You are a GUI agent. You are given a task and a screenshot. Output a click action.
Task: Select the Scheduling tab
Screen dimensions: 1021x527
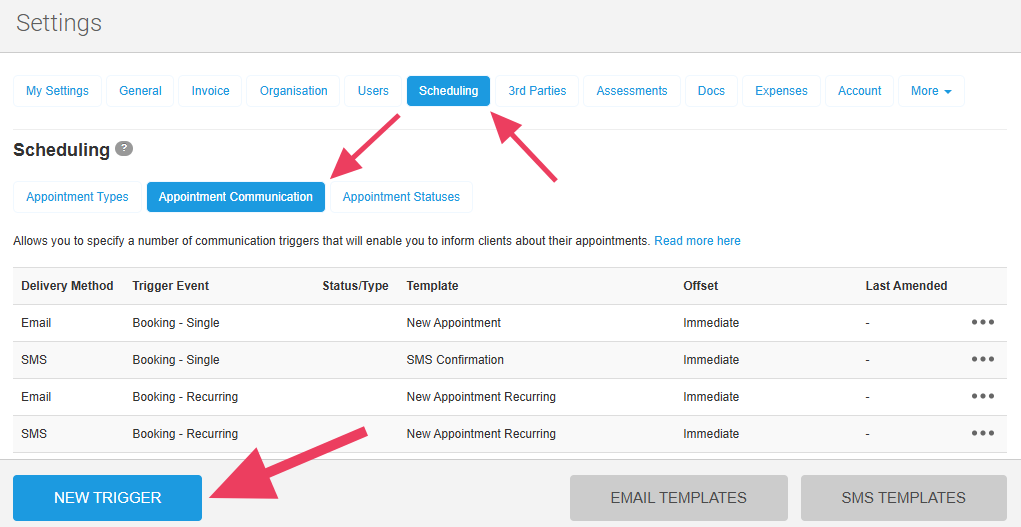[x=449, y=91]
